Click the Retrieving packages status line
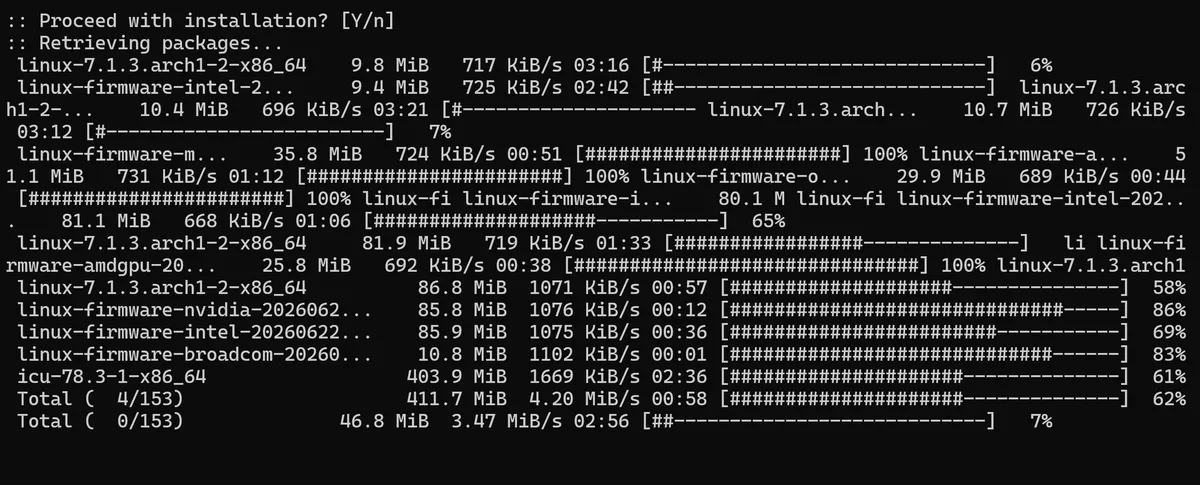This screenshot has height=485, width=1200. 144,43
